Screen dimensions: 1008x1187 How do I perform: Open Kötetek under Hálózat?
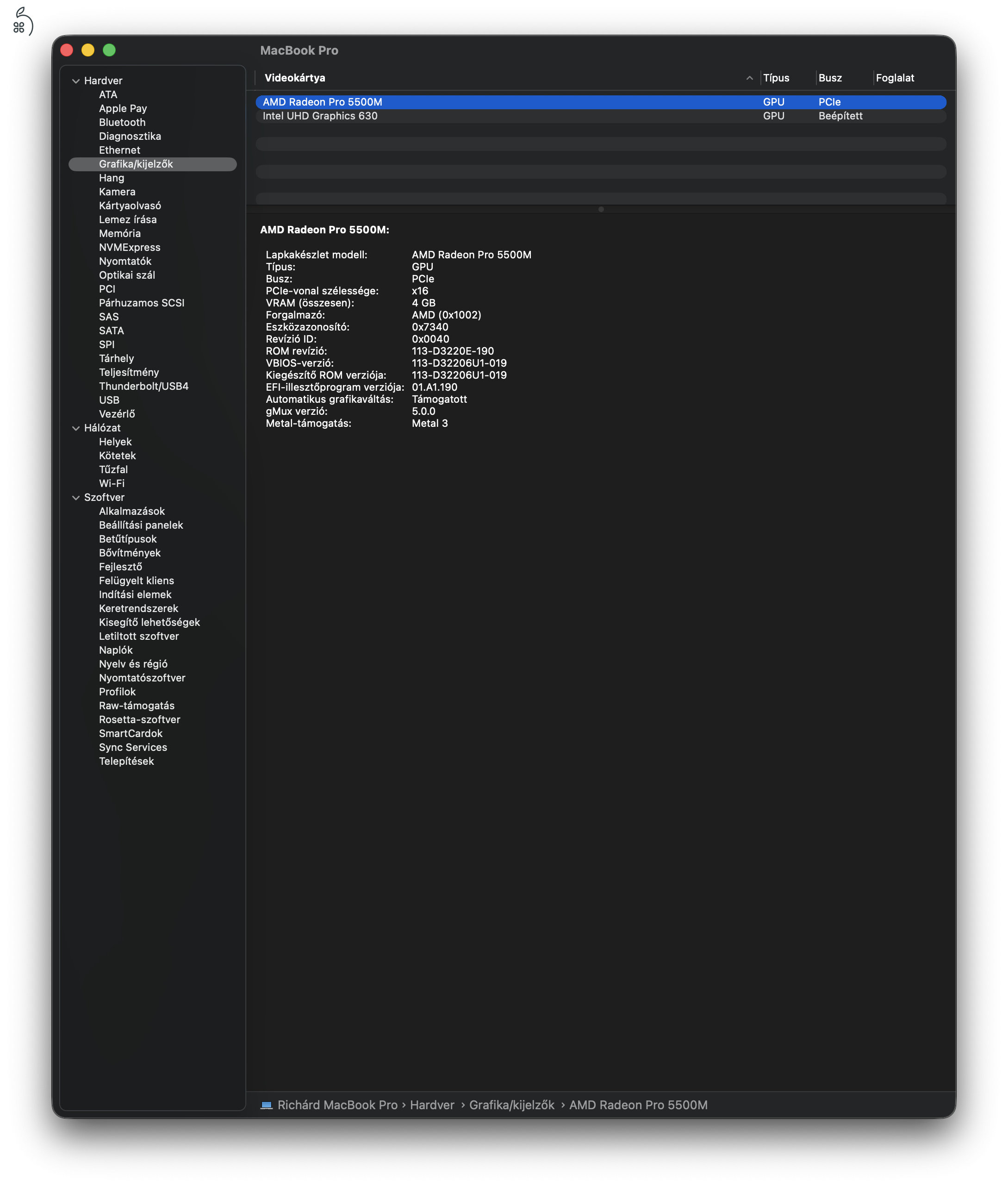(118, 456)
